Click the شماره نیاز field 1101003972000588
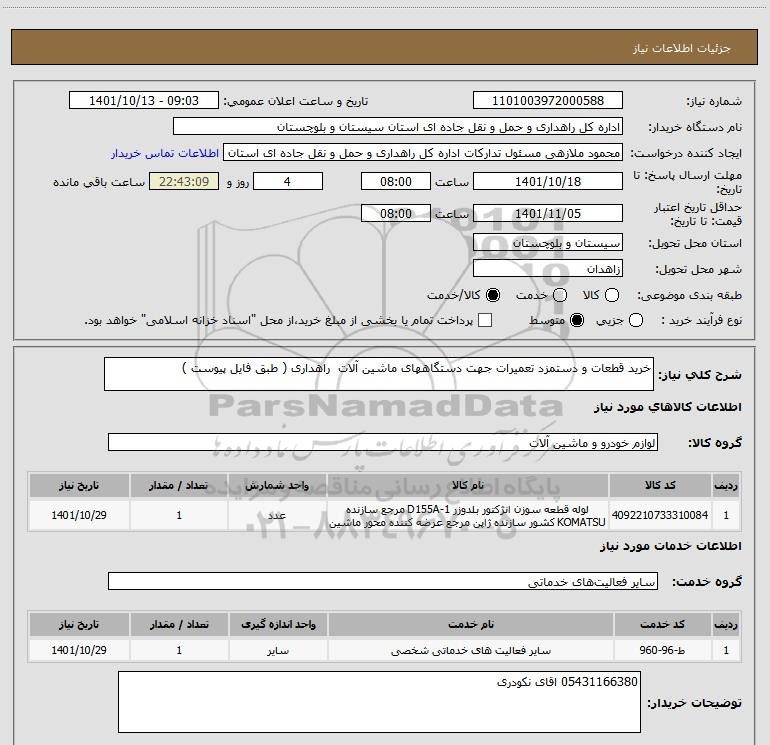The width and height of the screenshot is (770, 745). [x=548, y=101]
